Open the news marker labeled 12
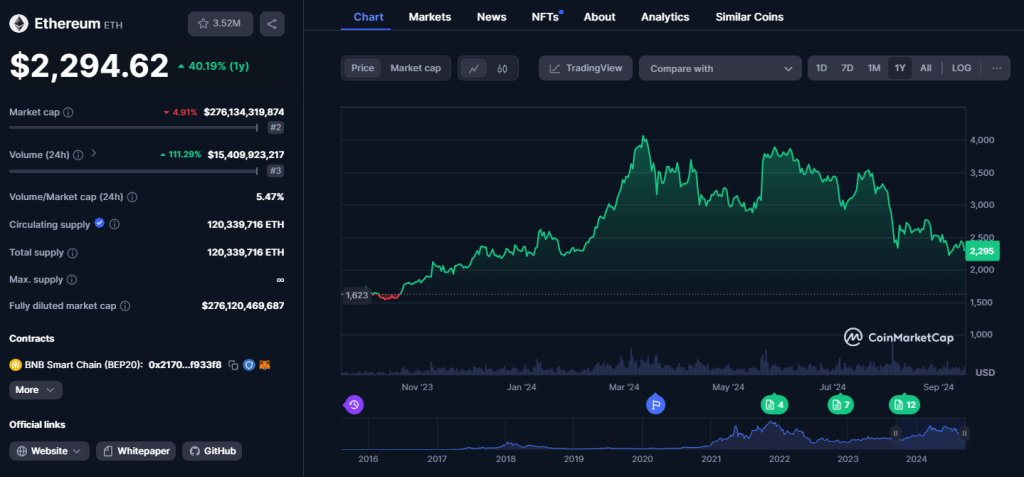The width and height of the screenshot is (1024, 477). coord(904,405)
